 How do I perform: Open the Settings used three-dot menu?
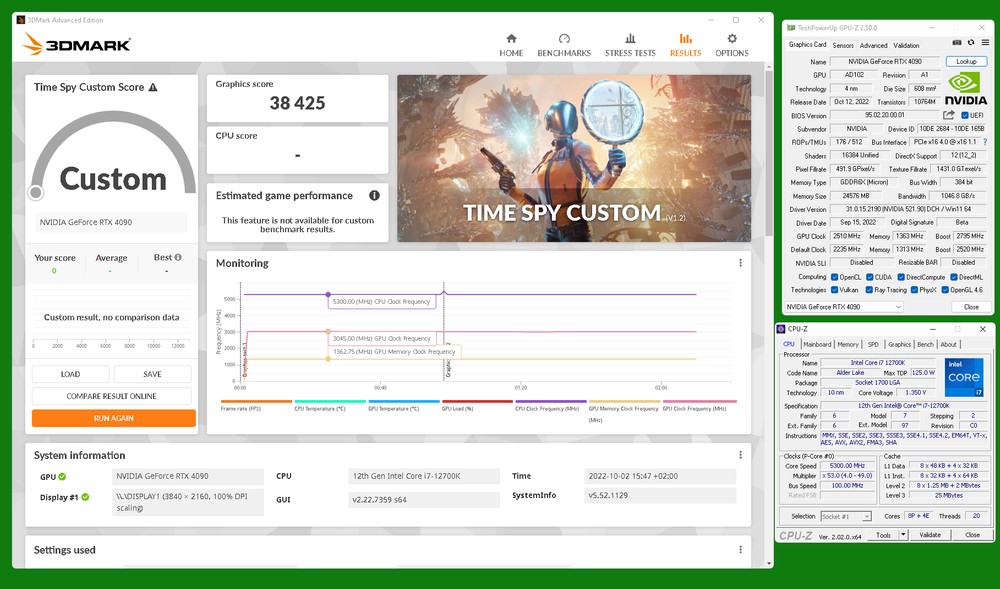point(740,549)
